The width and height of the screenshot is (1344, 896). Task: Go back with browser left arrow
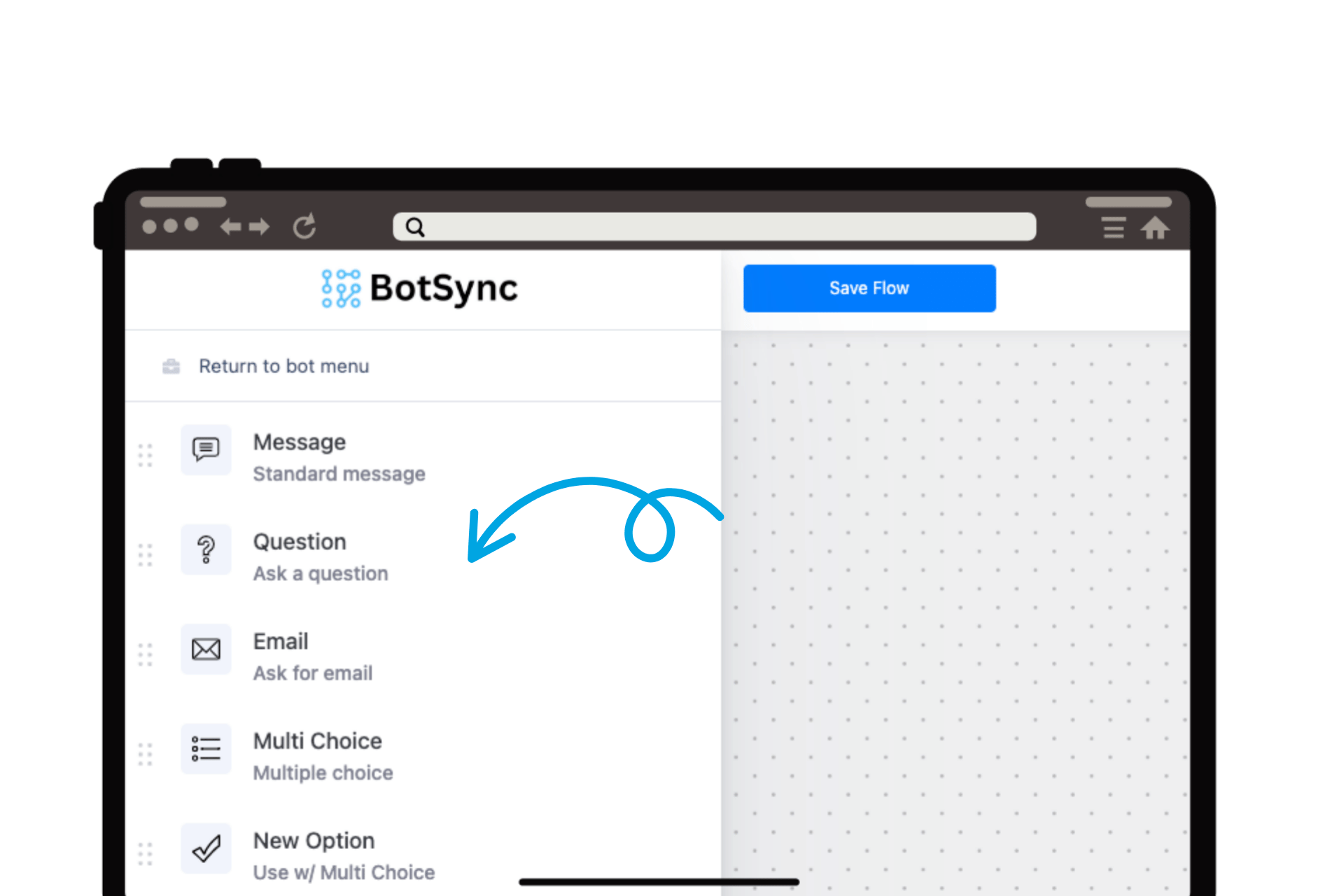pyautogui.click(x=231, y=227)
